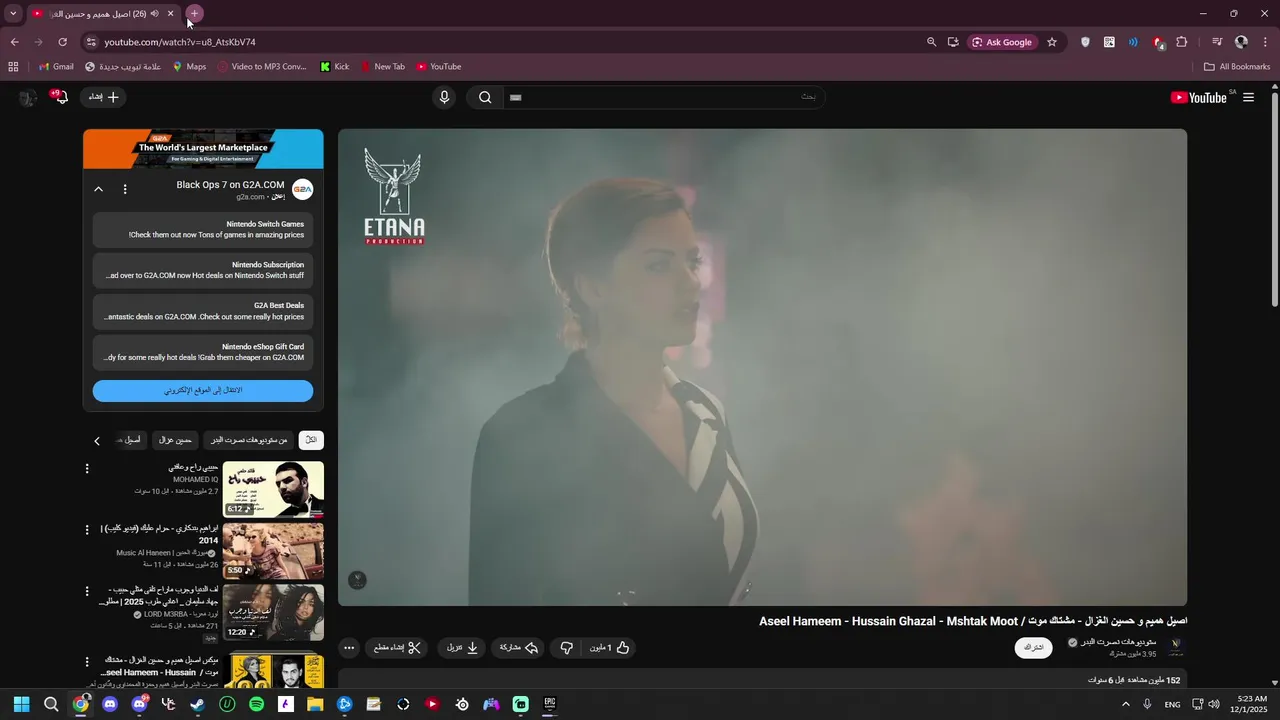Open the shield extension icon

pyautogui.click(x=1085, y=42)
